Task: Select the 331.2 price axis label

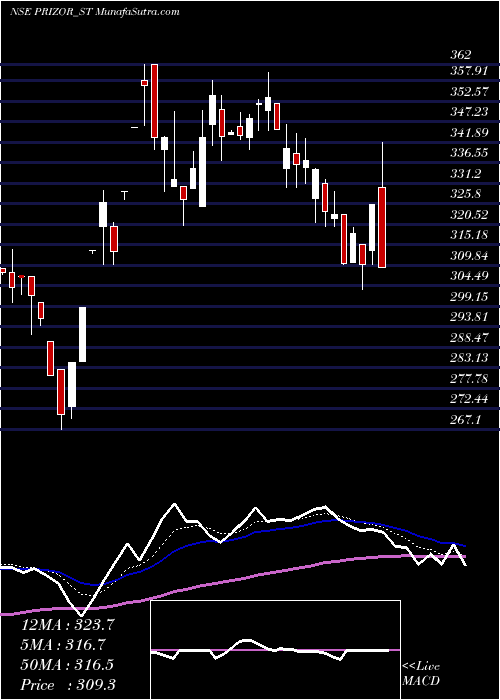Action: point(466,174)
